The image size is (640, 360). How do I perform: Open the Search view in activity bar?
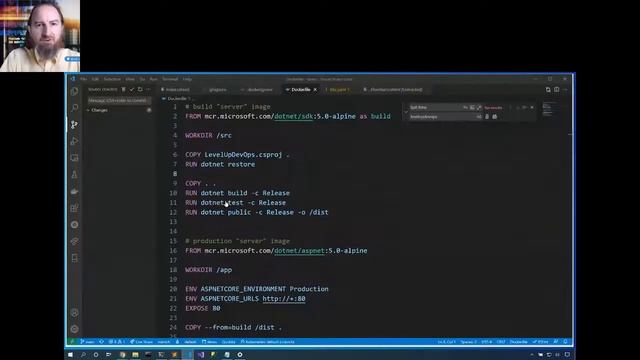click(74, 108)
